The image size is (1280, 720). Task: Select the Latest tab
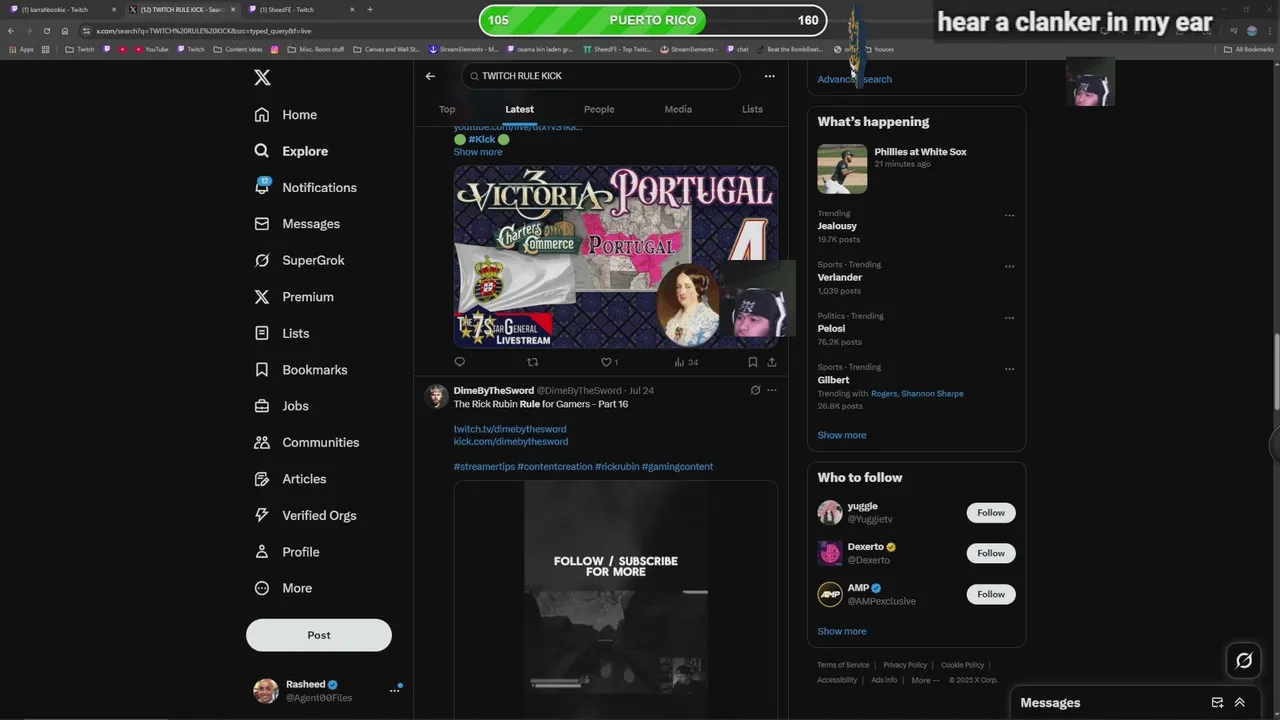point(519,109)
